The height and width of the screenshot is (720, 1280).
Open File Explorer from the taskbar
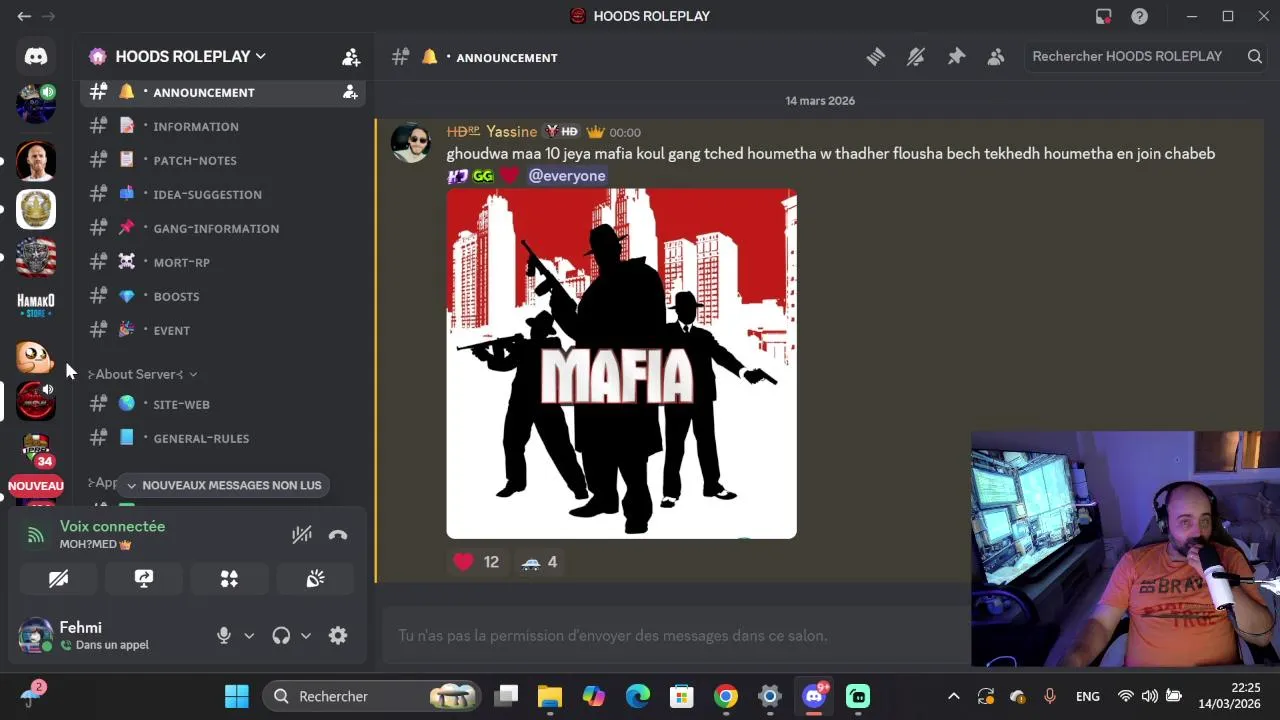pos(550,696)
